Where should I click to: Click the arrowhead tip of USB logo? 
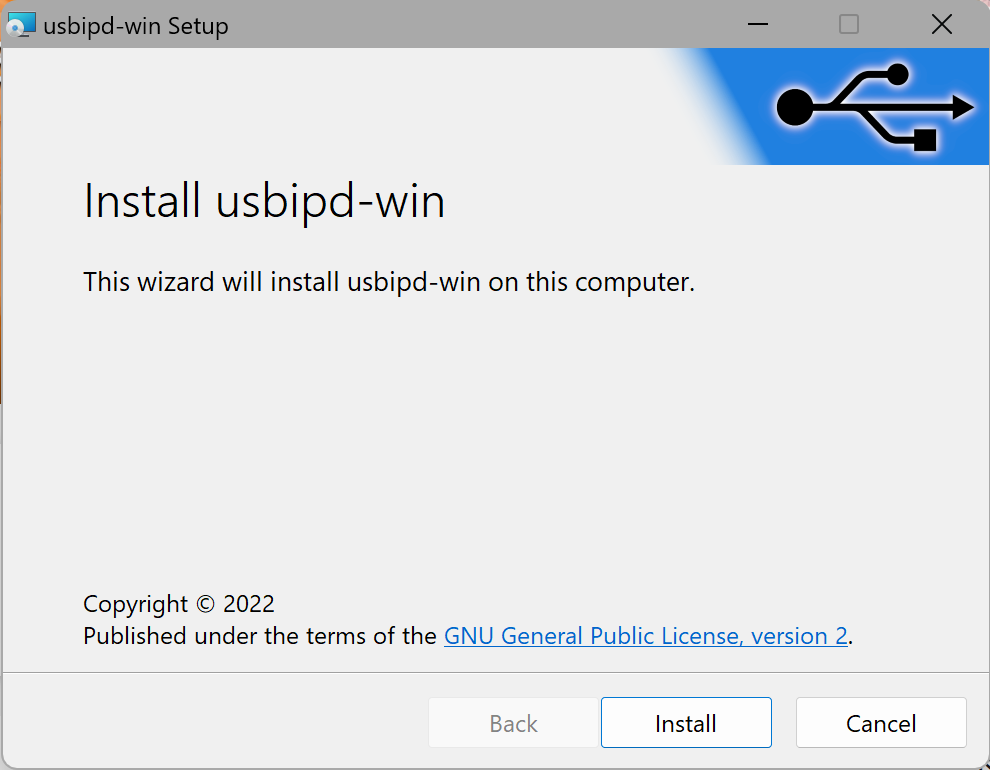pos(964,107)
